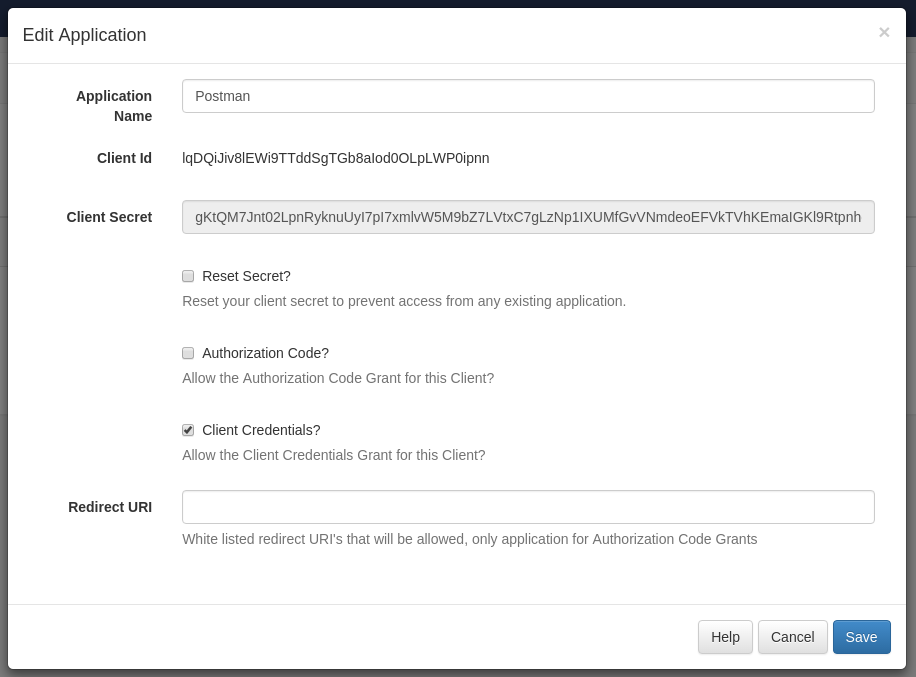Select the Client Id value text
The width and height of the screenshot is (916, 677).
336,158
